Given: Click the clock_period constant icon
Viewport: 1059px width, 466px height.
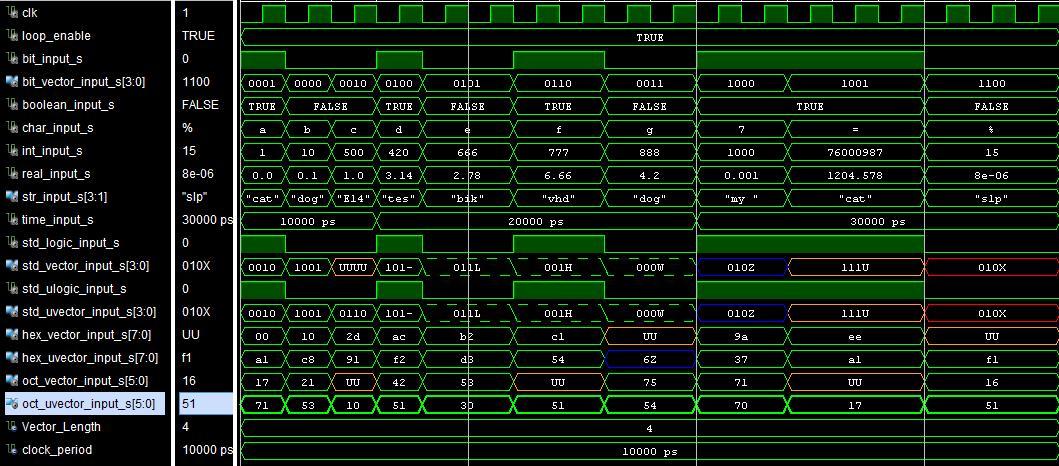Looking at the screenshot, I should pyautogui.click(x=12, y=450).
